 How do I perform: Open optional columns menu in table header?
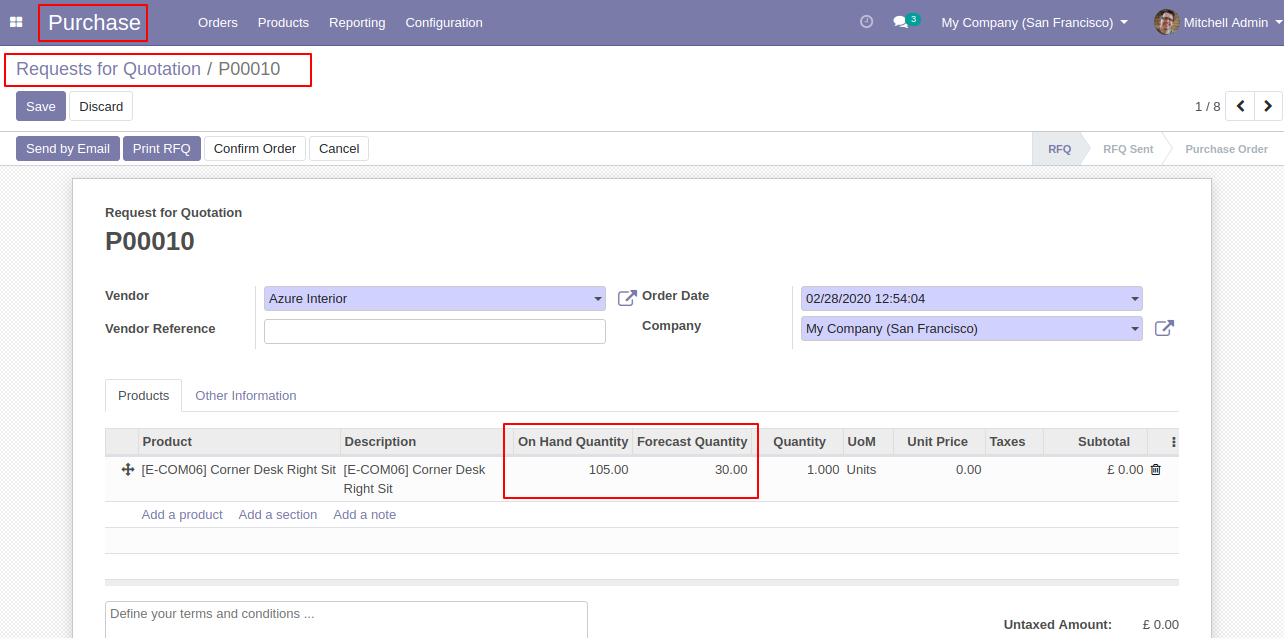coord(1174,442)
